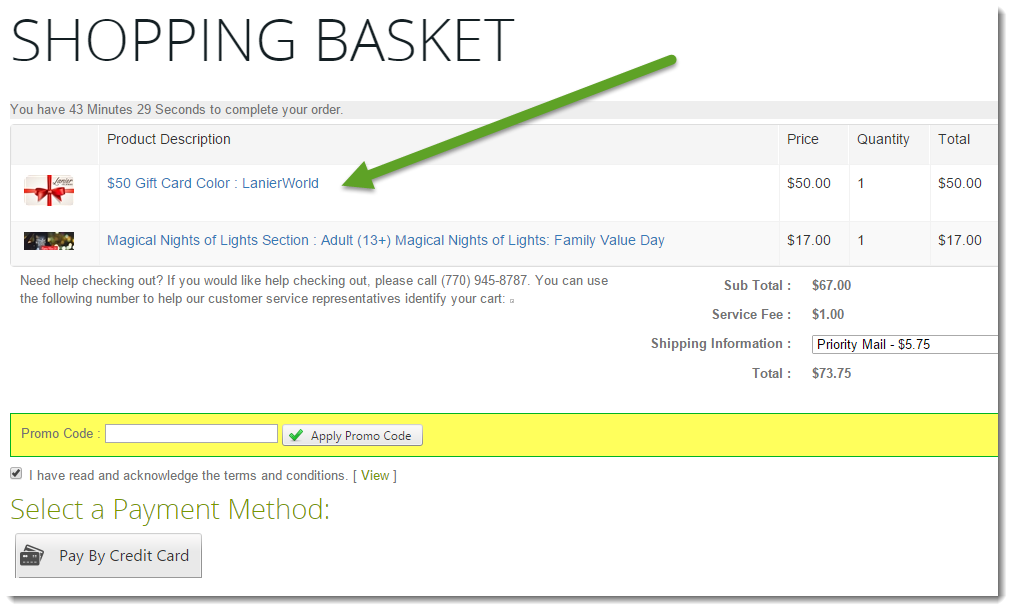
Task: Click the Quantity column header
Action: (x=883, y=139)
